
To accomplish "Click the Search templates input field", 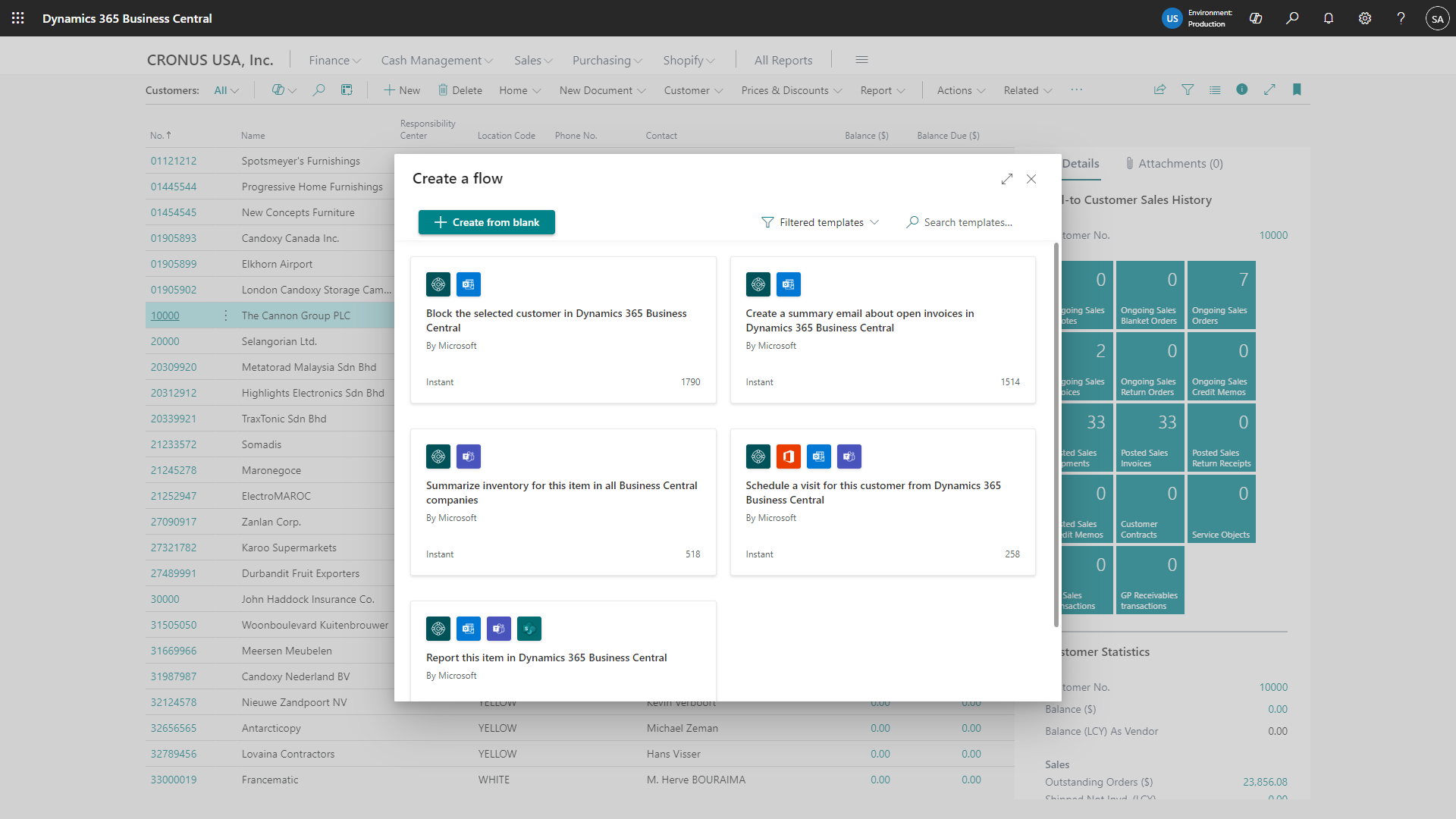I will click(968, 222).
